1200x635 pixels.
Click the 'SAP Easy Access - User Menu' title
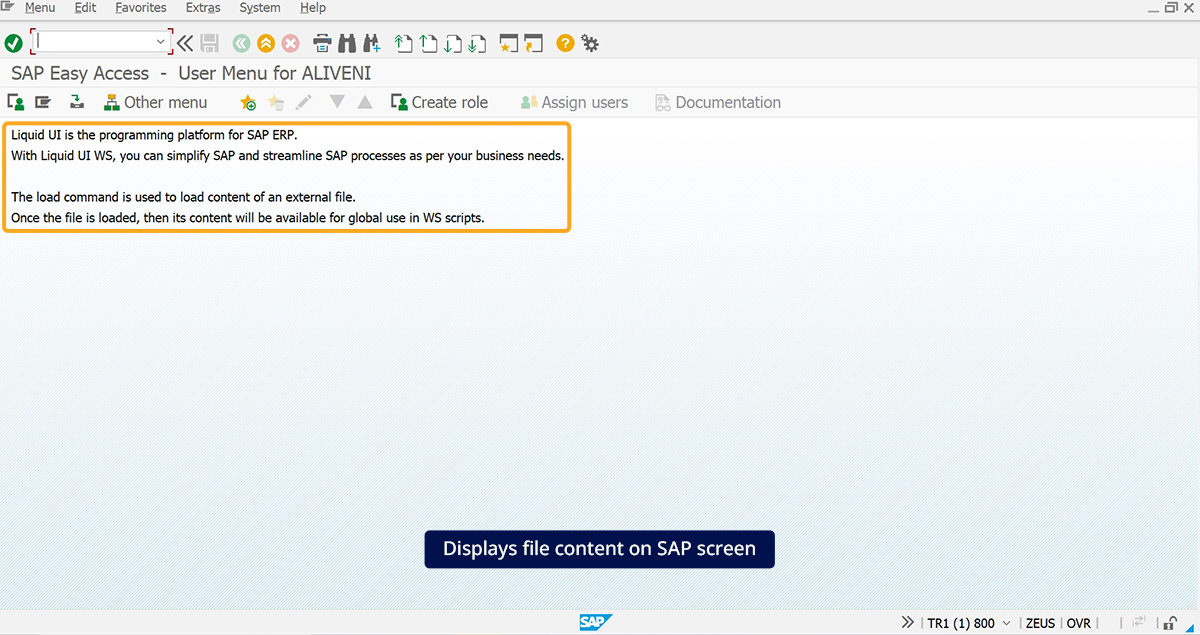(191, 74)
